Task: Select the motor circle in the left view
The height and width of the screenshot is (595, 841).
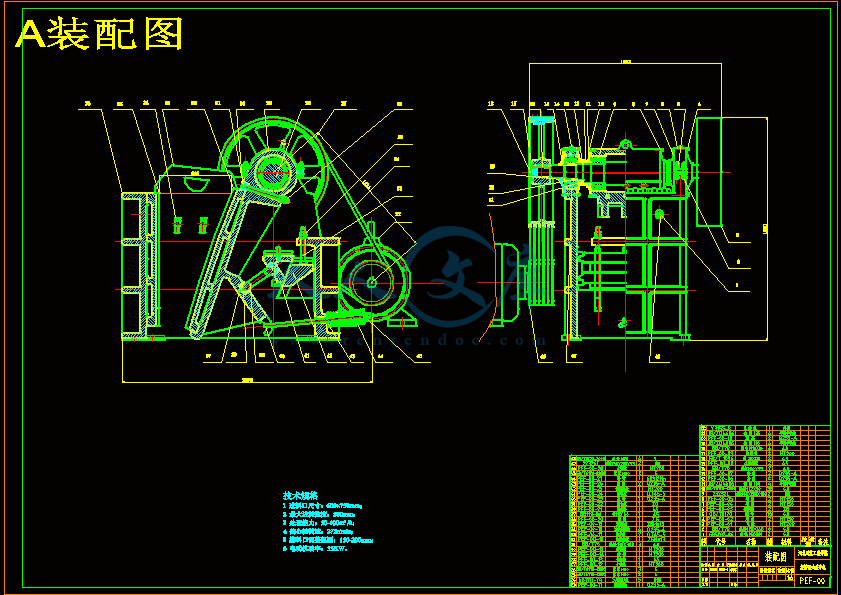Action: click(373, 282)
